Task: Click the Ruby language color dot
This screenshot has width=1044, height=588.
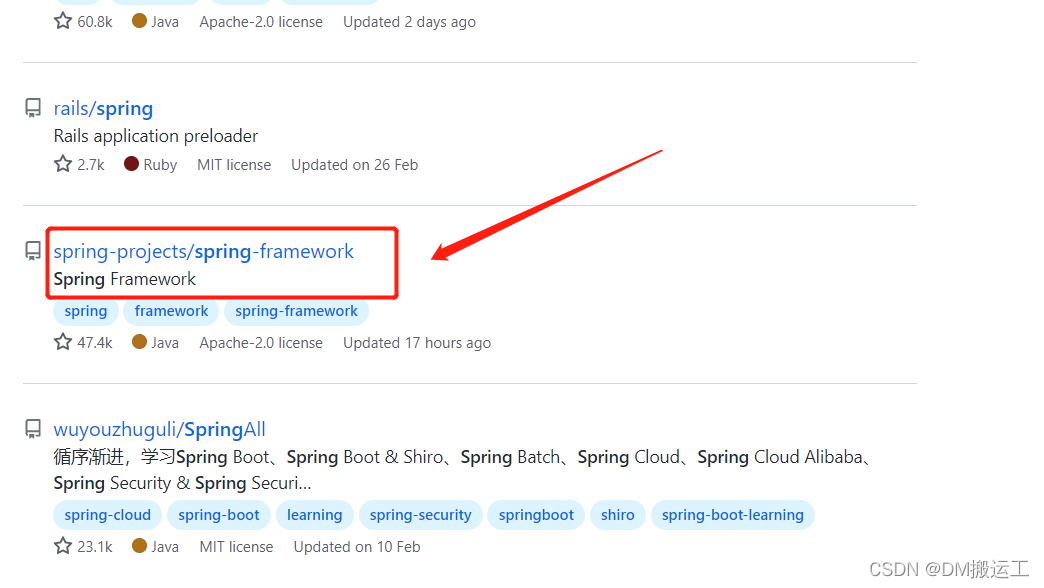Action: click(x=131, y=164)
